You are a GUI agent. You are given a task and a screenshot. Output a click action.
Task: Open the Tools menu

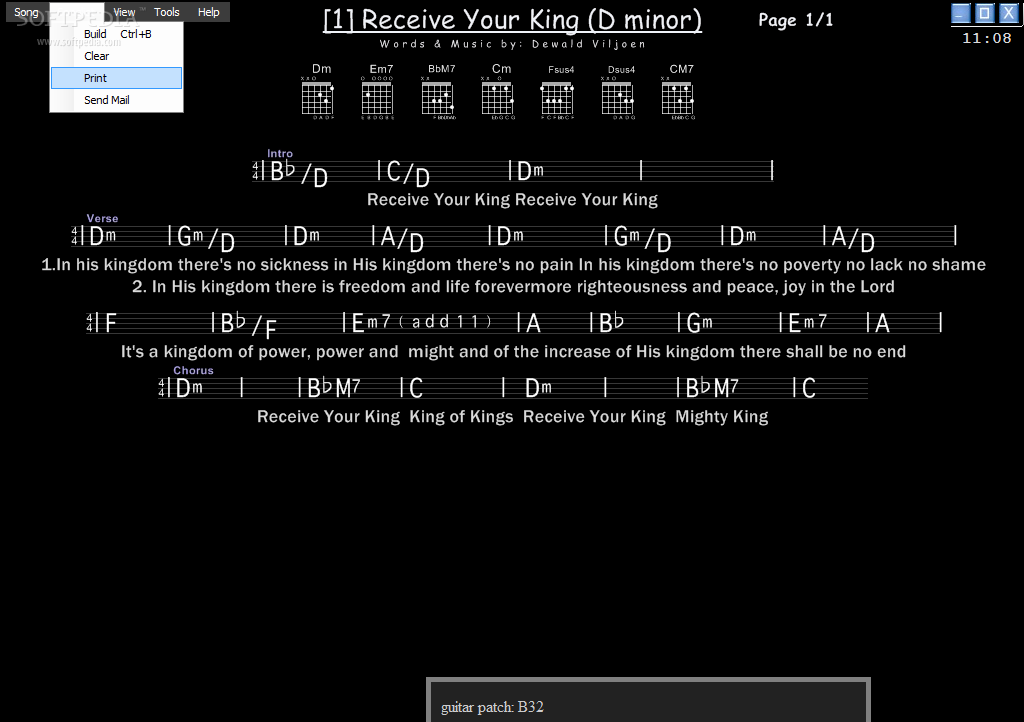click(x=167, y=12)
